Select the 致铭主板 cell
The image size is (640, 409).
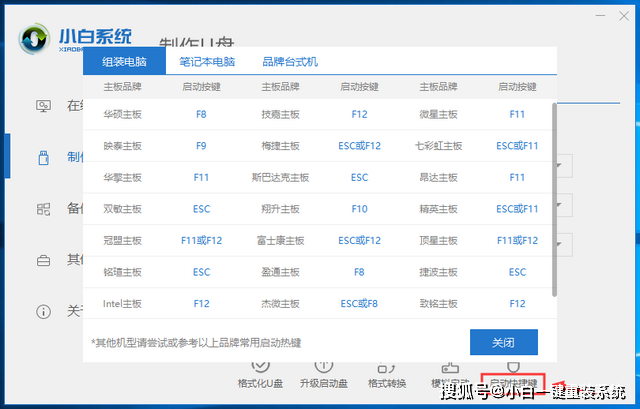pyautogui.click(x=438, y=304)
